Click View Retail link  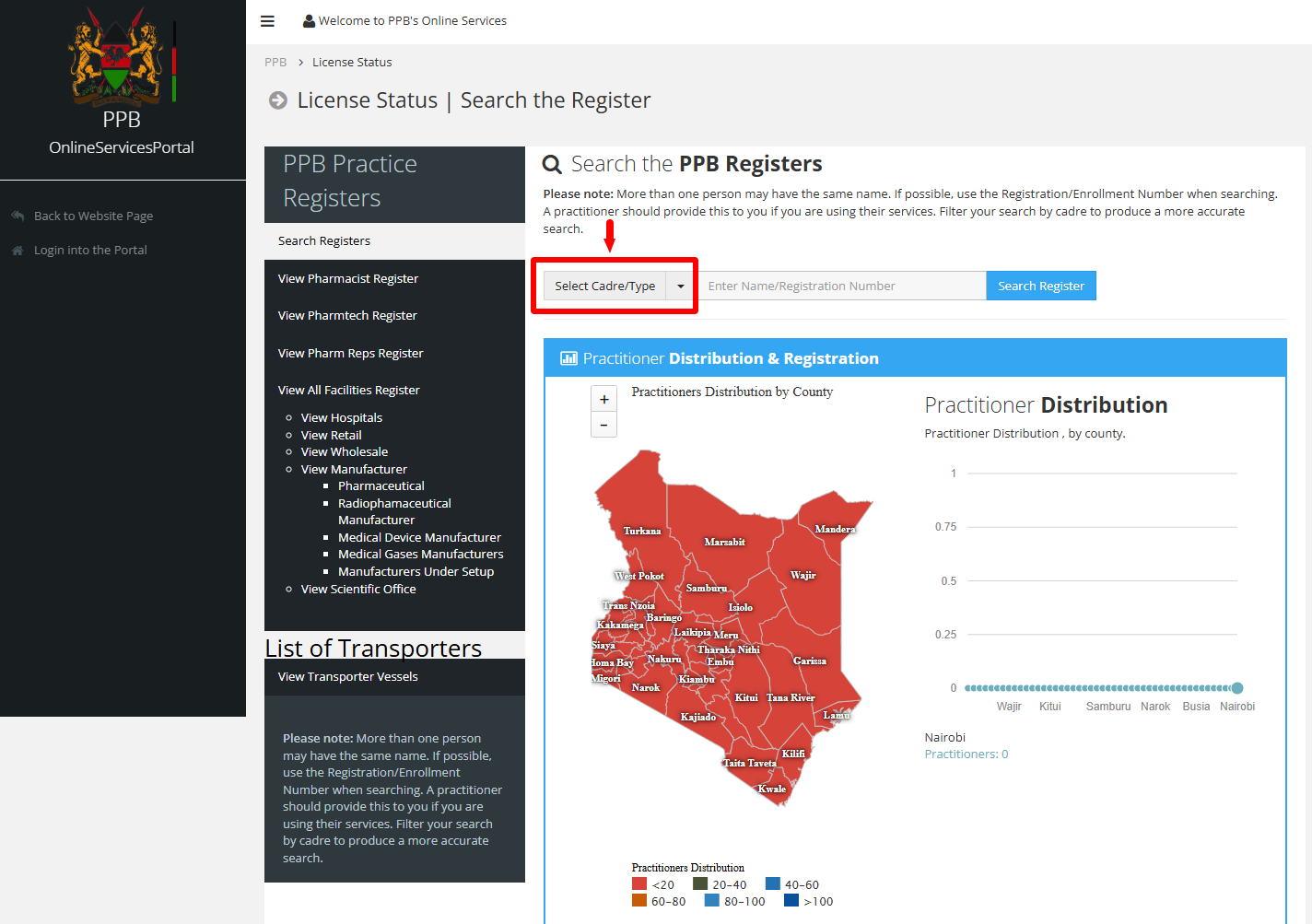332,435
